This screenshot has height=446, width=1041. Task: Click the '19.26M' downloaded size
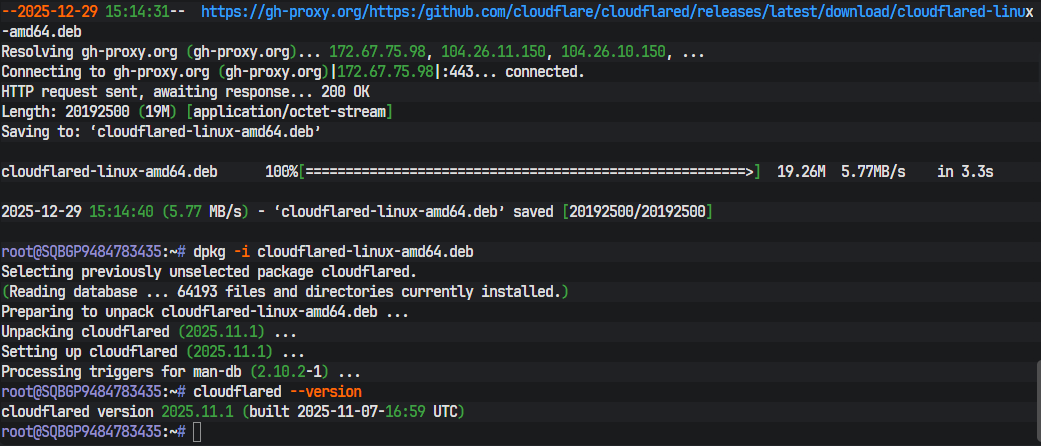click(x=801, y=172)
